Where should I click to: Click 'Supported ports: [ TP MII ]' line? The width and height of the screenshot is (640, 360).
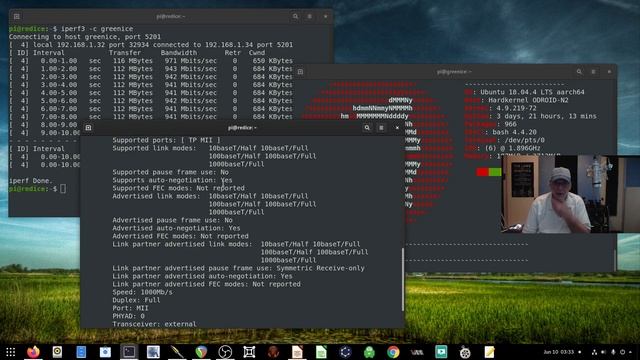[x=166, y=140]
